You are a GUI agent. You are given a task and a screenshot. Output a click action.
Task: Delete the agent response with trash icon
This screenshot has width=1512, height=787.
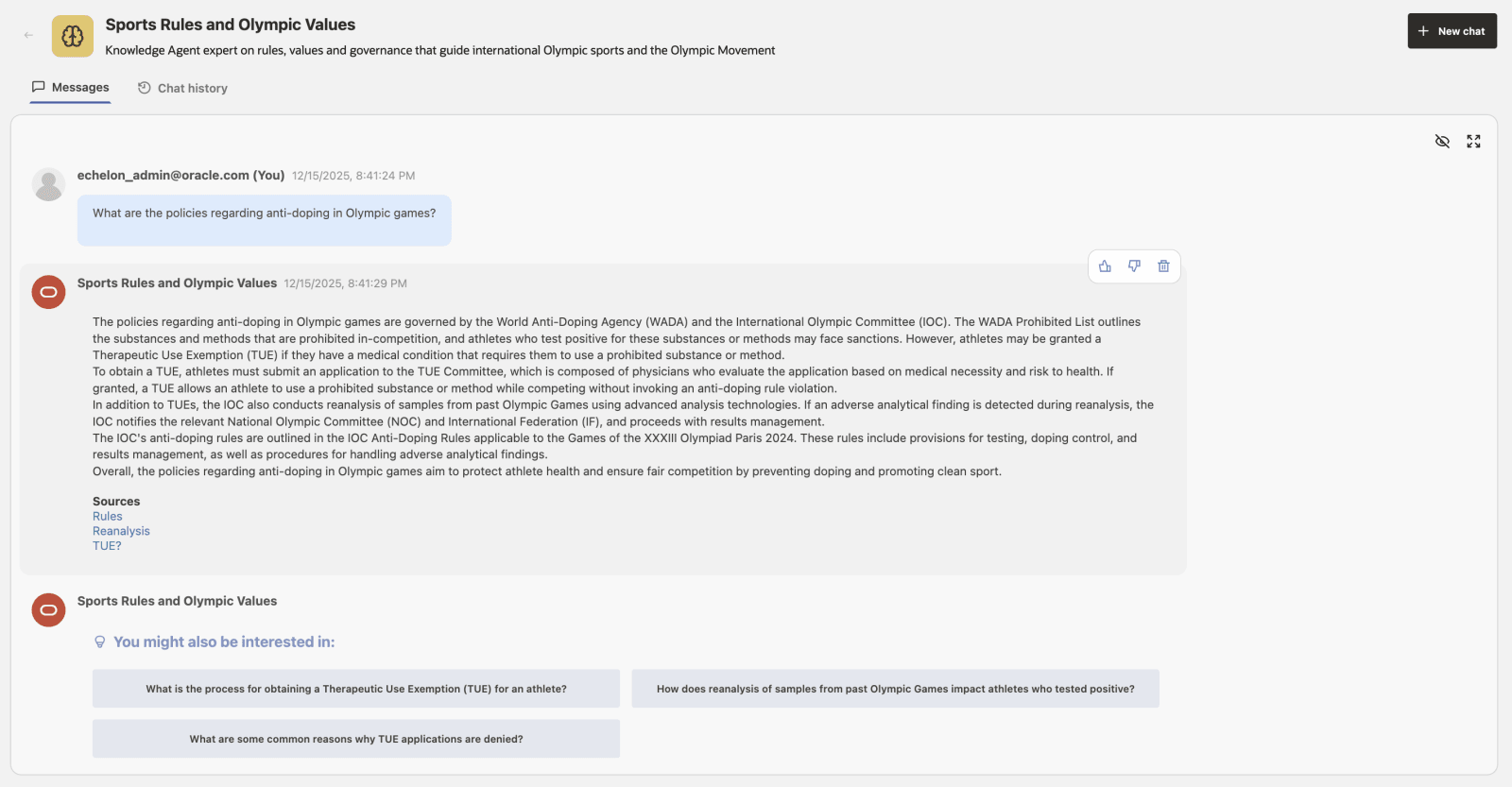point(1163,265)
